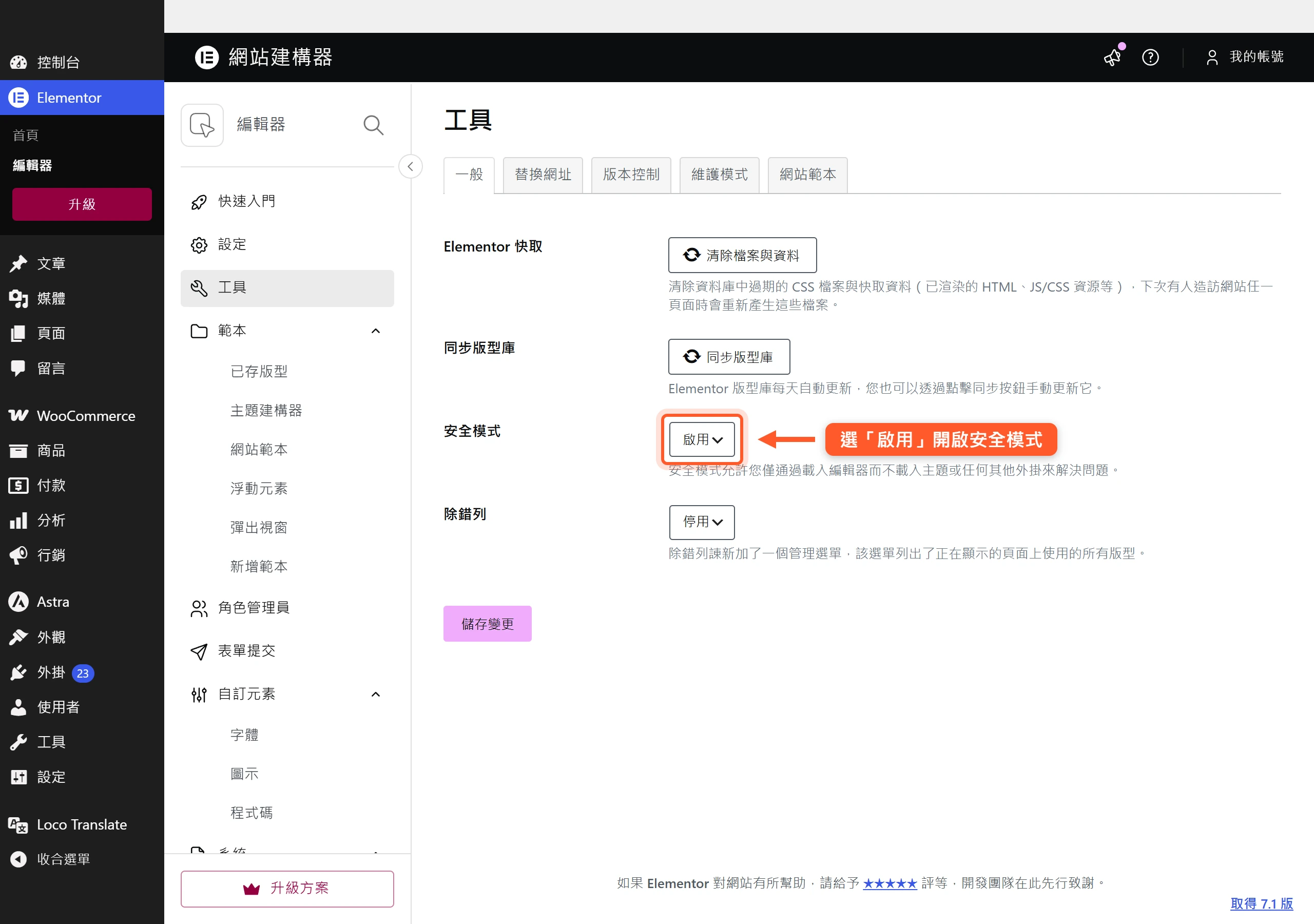Image resolution: width=1314 pixels, height=924 pixels.
Task: Open 行銷 marketing megaphone icon
Action: (18, 555)
